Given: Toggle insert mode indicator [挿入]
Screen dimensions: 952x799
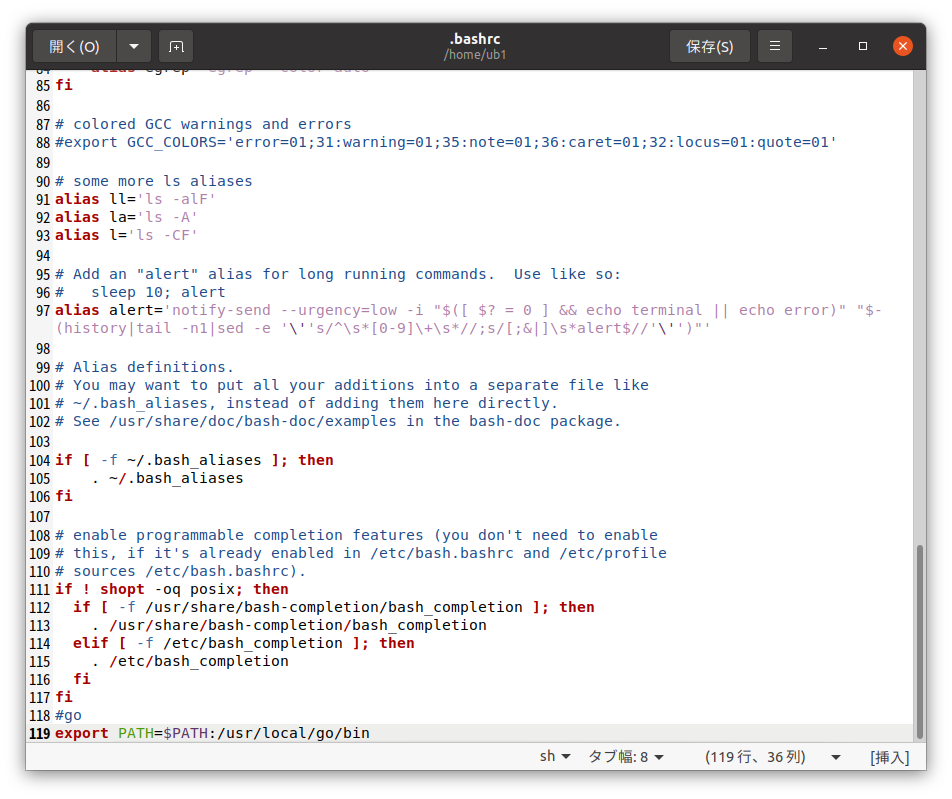Looking at the screenshot, I should [x=889, y=757].
